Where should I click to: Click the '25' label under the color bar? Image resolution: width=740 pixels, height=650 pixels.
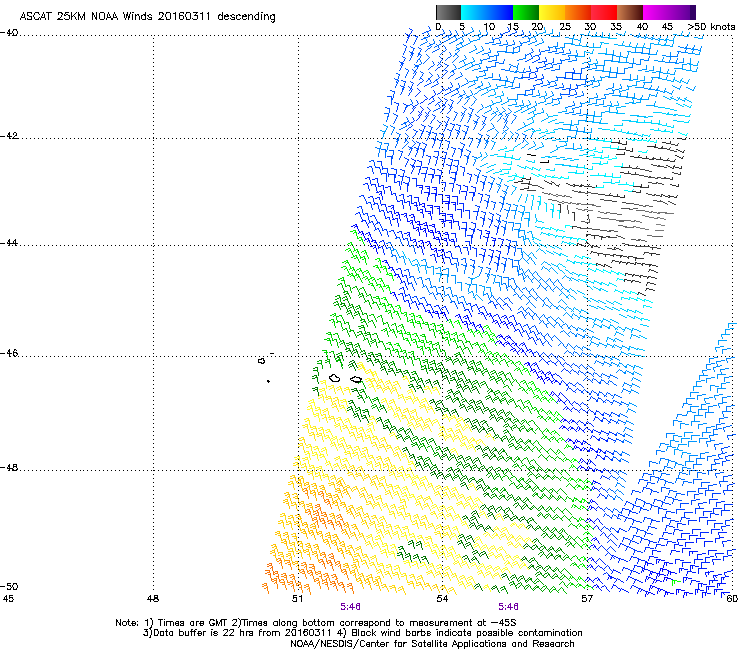565,27
